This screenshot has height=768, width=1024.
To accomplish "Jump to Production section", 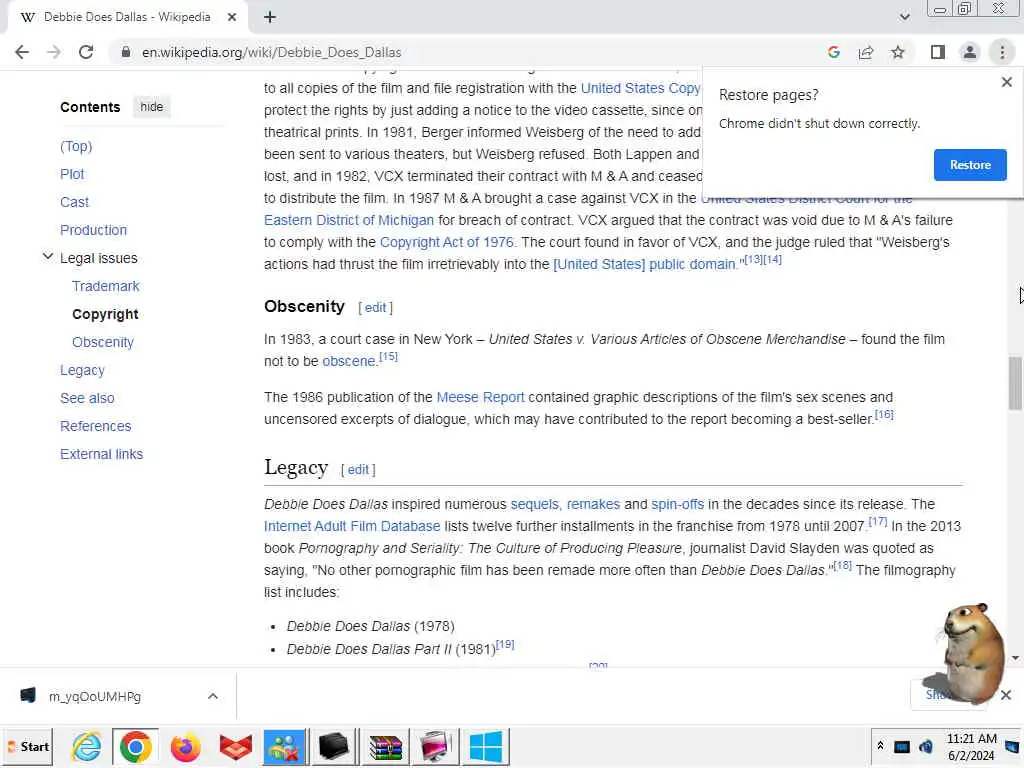I will point(93,231).
